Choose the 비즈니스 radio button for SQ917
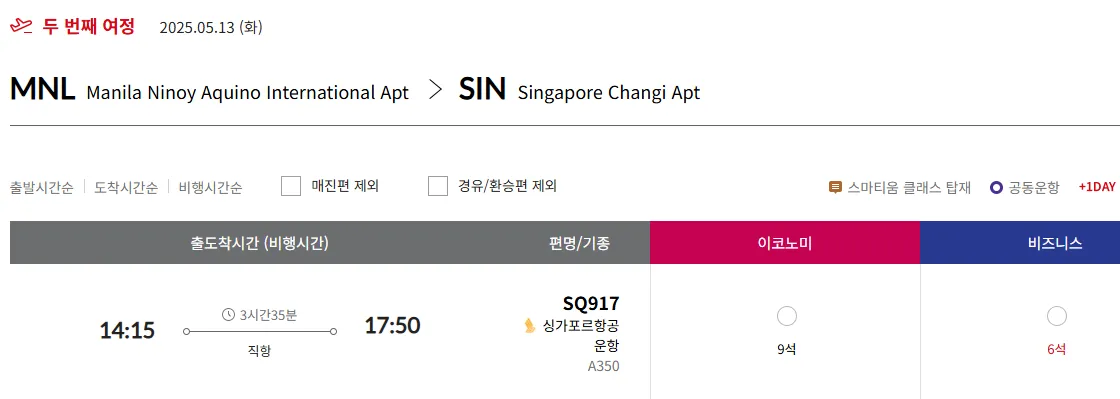Viewport: 1120px width, 399px height. pos(1056,316)
